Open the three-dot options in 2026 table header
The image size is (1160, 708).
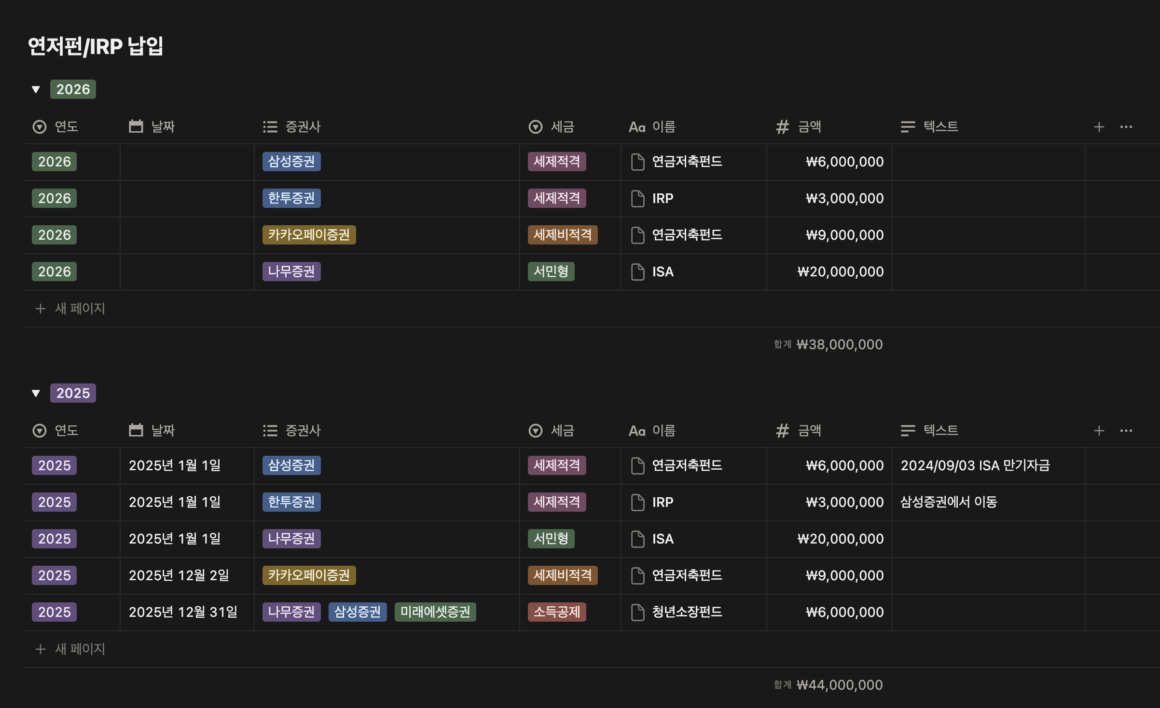[x=1126, y=127]
